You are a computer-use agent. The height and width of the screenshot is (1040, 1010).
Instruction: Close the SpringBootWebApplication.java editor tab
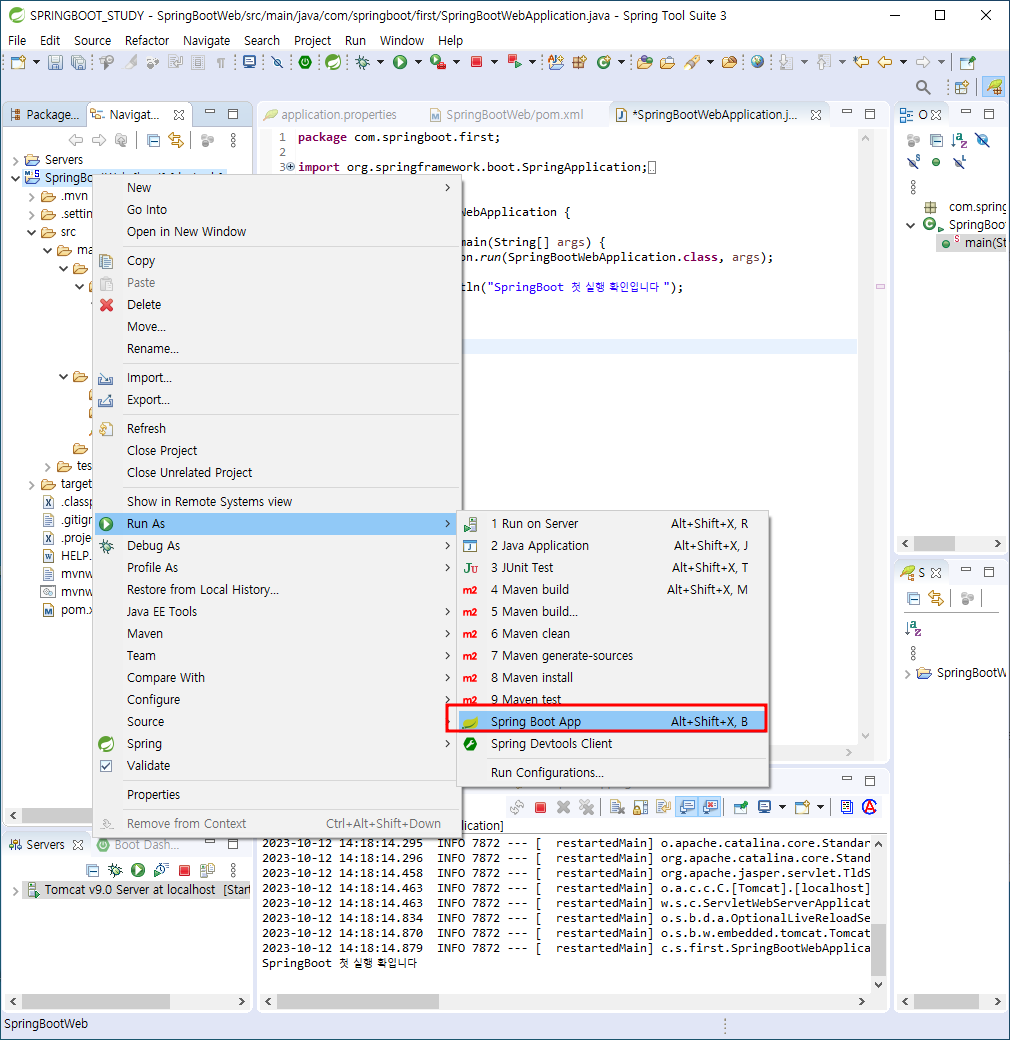pyautogui.click(x=816, y=115)
